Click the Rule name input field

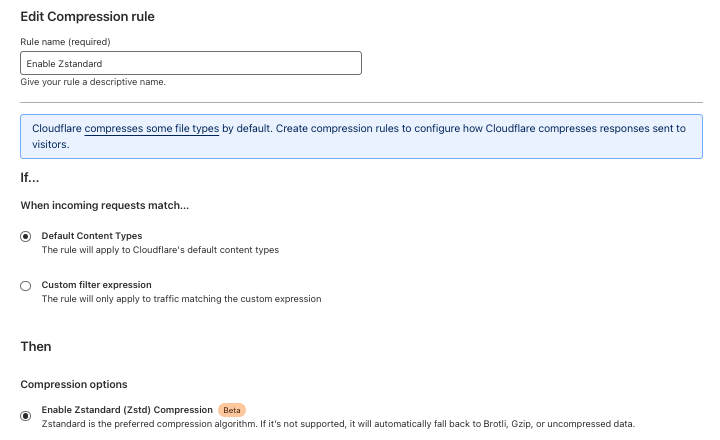coord(191,63)
